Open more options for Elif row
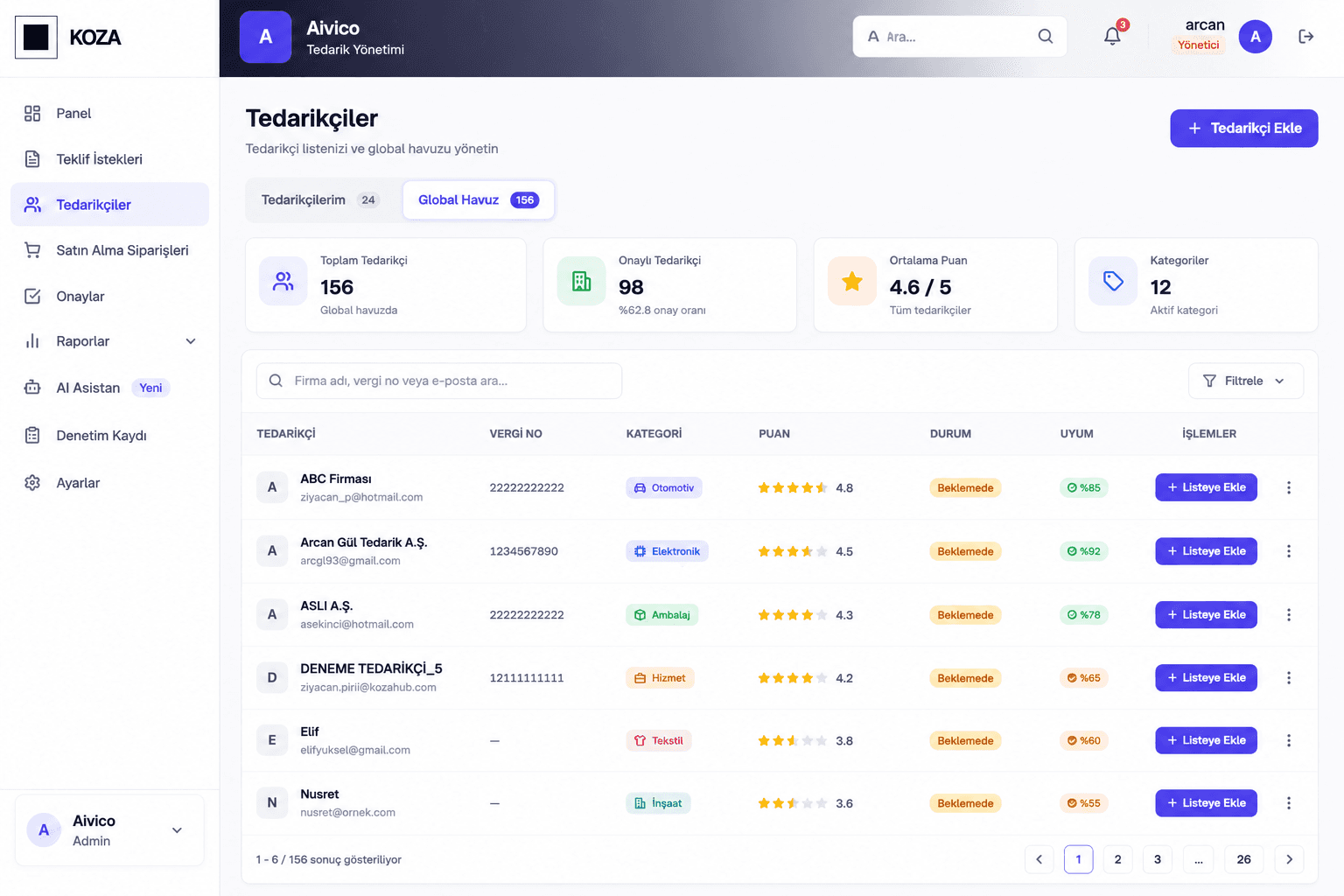 click(1289, 740)
